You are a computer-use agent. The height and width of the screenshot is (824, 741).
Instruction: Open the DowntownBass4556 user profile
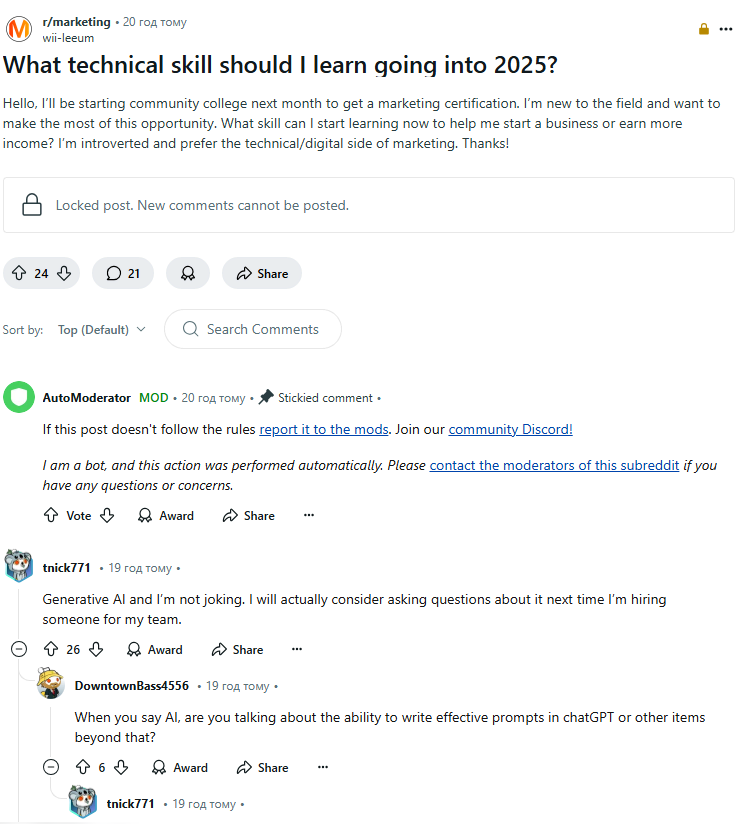[131, 686]
